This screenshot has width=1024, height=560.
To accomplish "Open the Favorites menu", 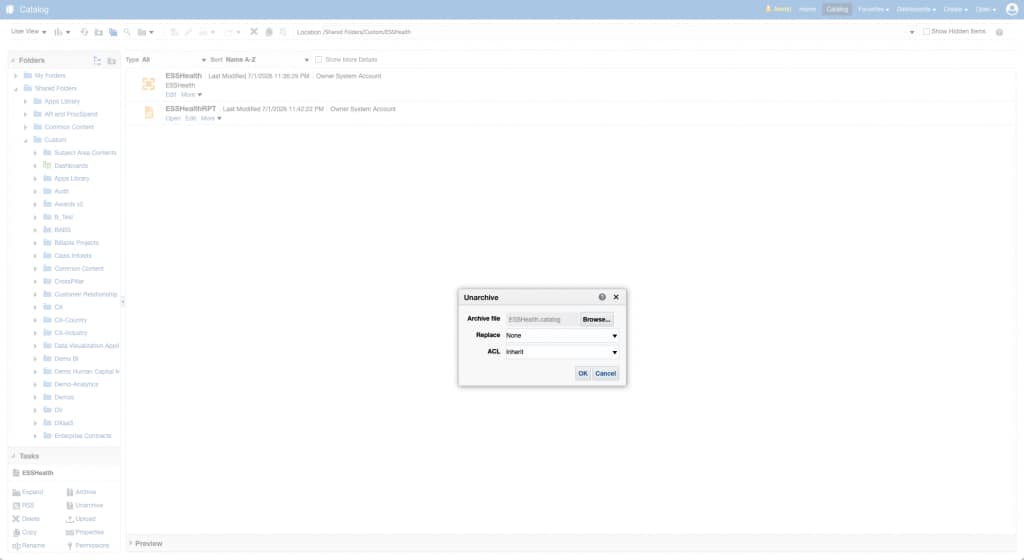I will [873, 9].
